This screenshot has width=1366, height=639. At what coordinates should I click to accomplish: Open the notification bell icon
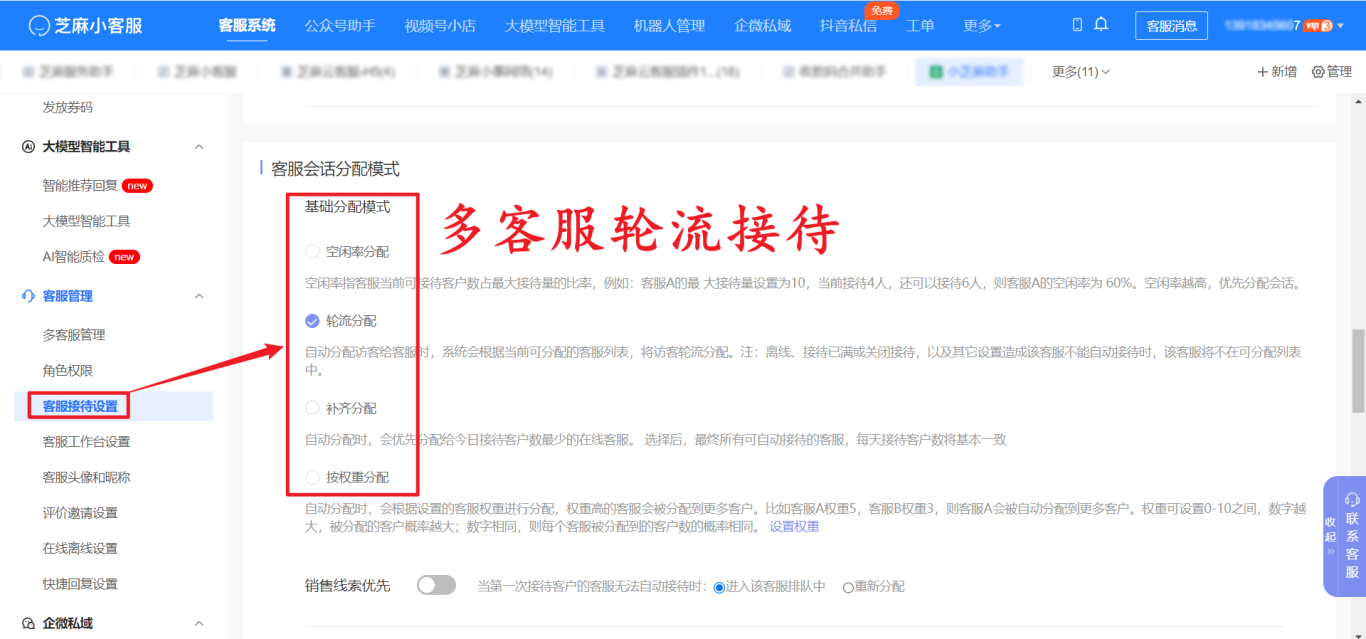(x=1101, y=24)
